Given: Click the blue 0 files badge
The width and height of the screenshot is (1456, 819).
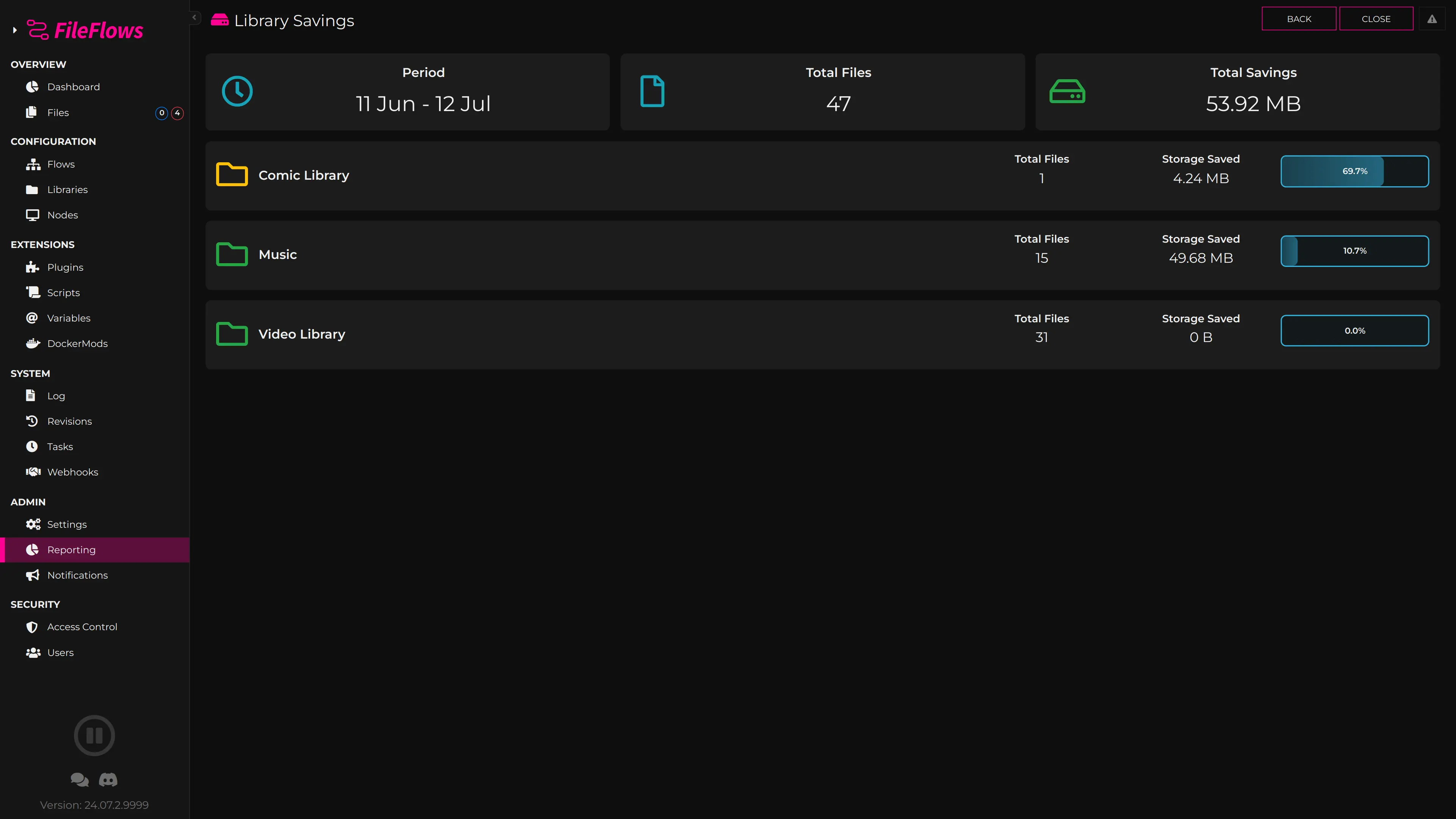Looking at the screenshot, I should point(162,113).
